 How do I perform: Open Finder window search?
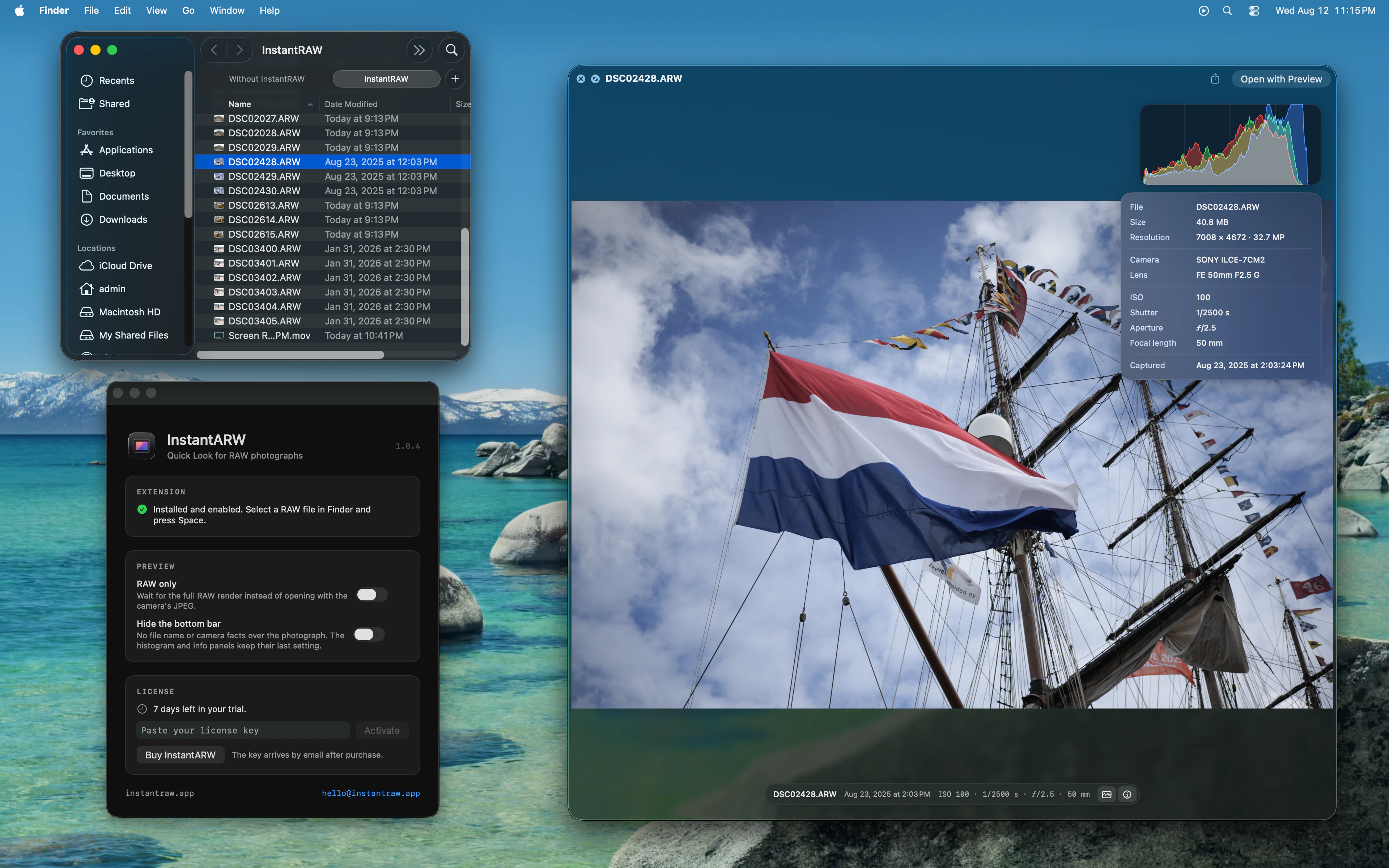pyautogui.click(x=452, y=50)
